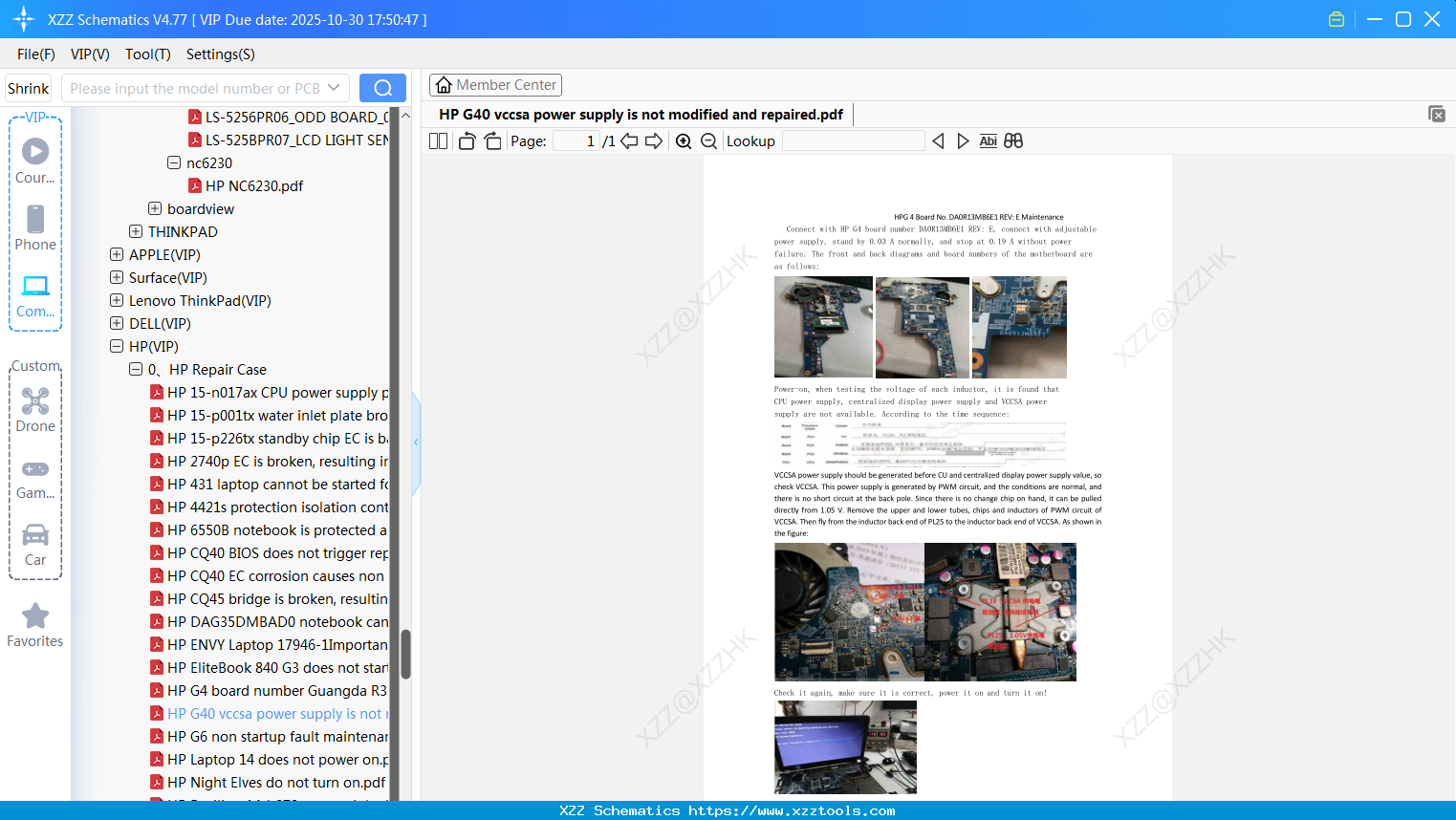Screen dimensions: 1456x820
Task: Open LS-5256PR06_ODD BOARD file
Action: [288, 117]
